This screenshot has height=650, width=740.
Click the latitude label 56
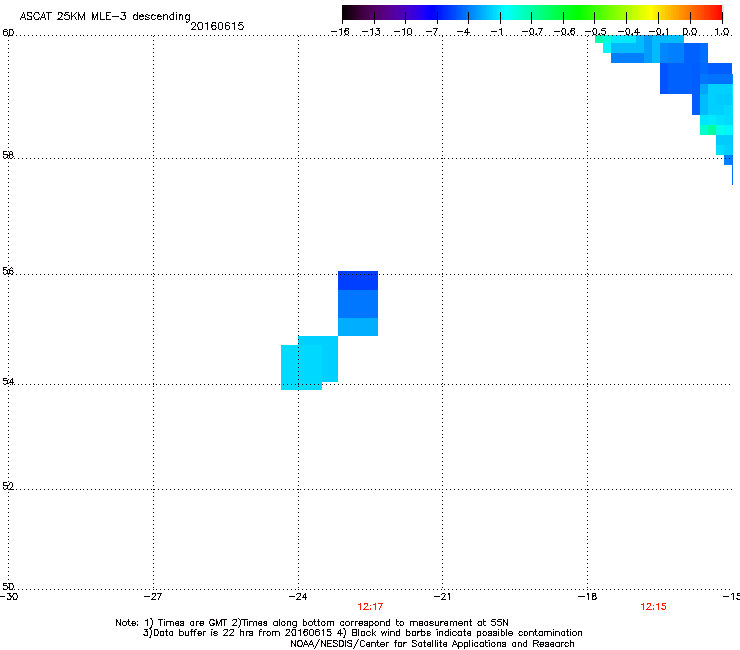tap(8, 271)
